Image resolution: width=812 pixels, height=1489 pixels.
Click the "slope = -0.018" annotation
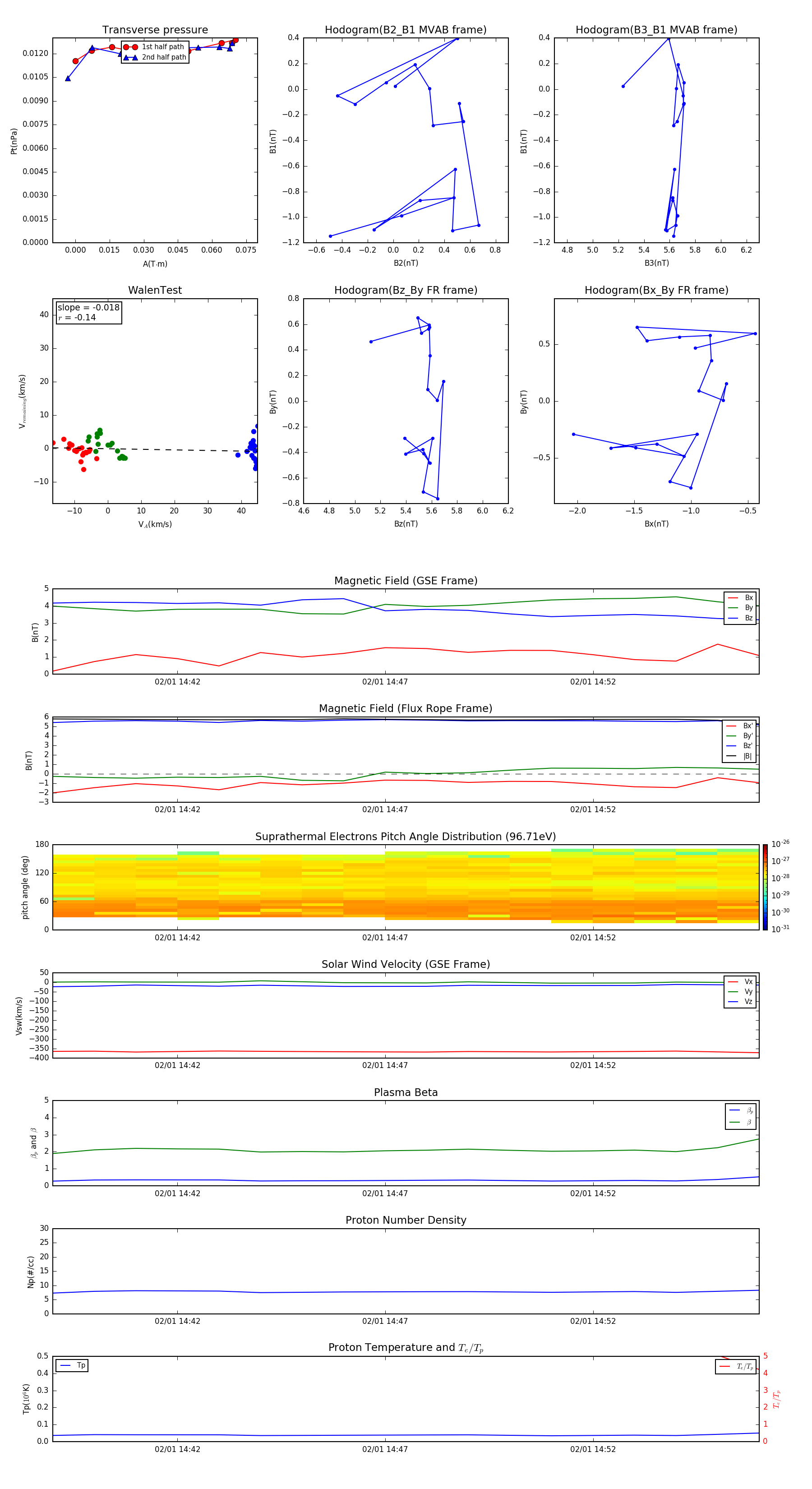pyautogui.click(x=88, y=308)
